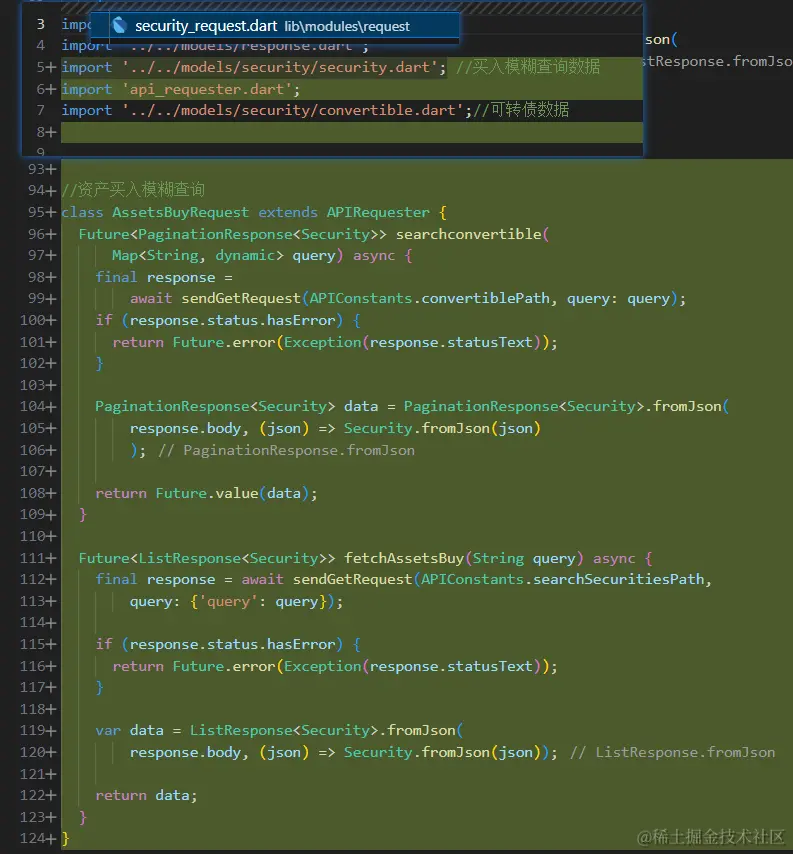Click APIRequester on the class declaration line
Screen dimensions: 793x854
pos(378,212)
